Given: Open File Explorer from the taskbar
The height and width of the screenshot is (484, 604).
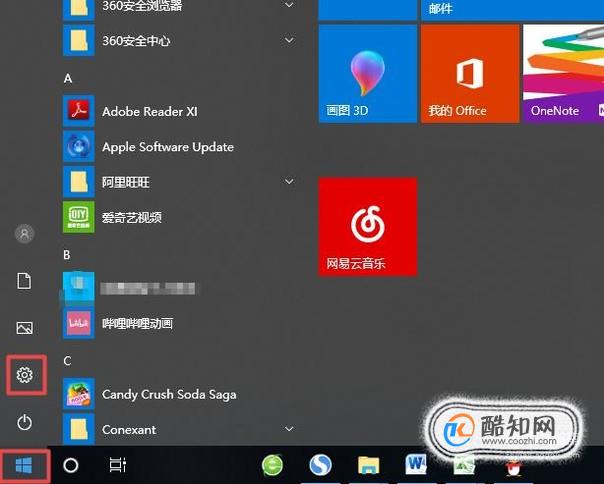Looking at the screenshot, I should [369, 465].
